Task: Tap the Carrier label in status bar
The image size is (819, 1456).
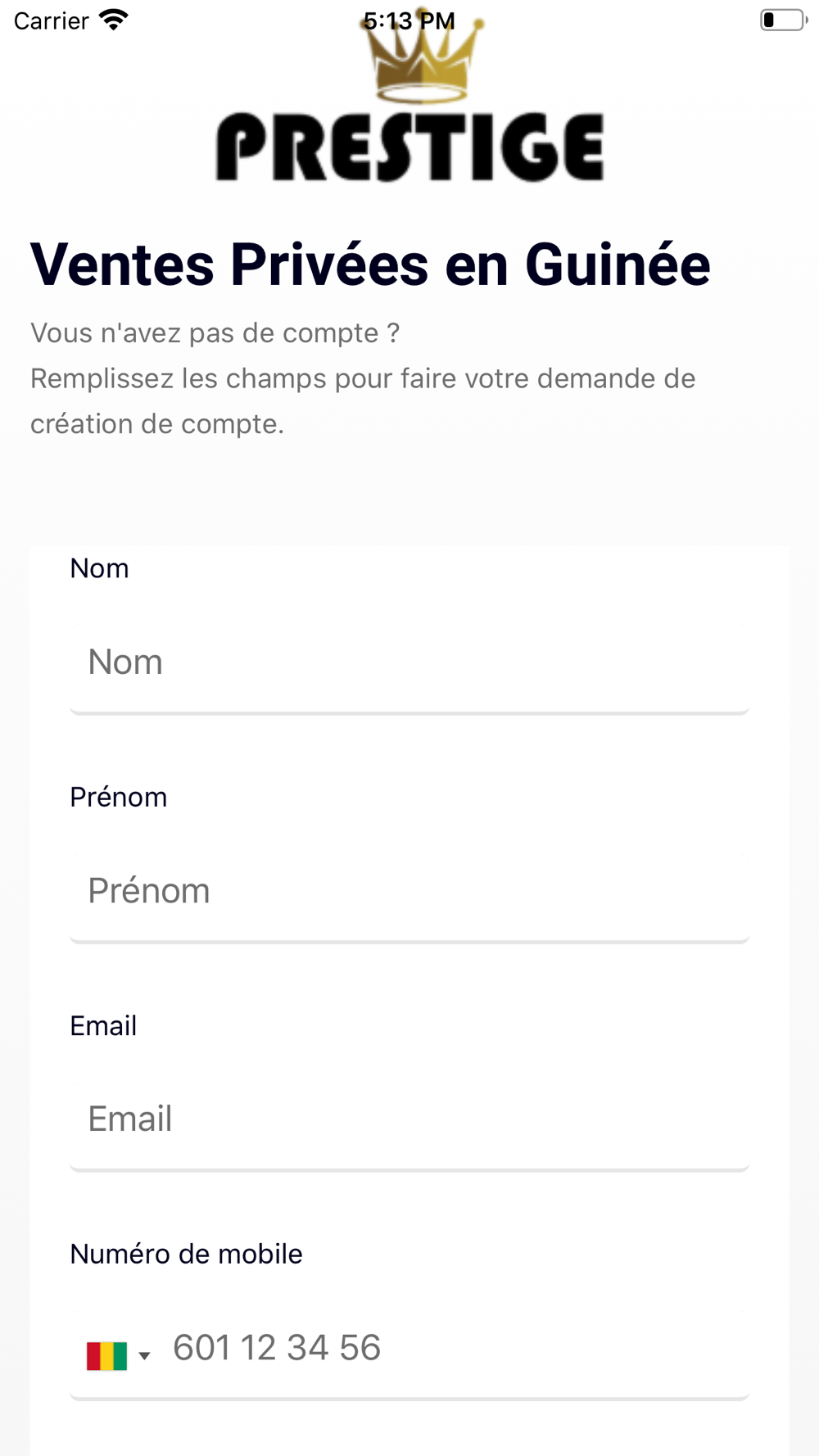Action: pyautogui.click(x=52, y=20)
